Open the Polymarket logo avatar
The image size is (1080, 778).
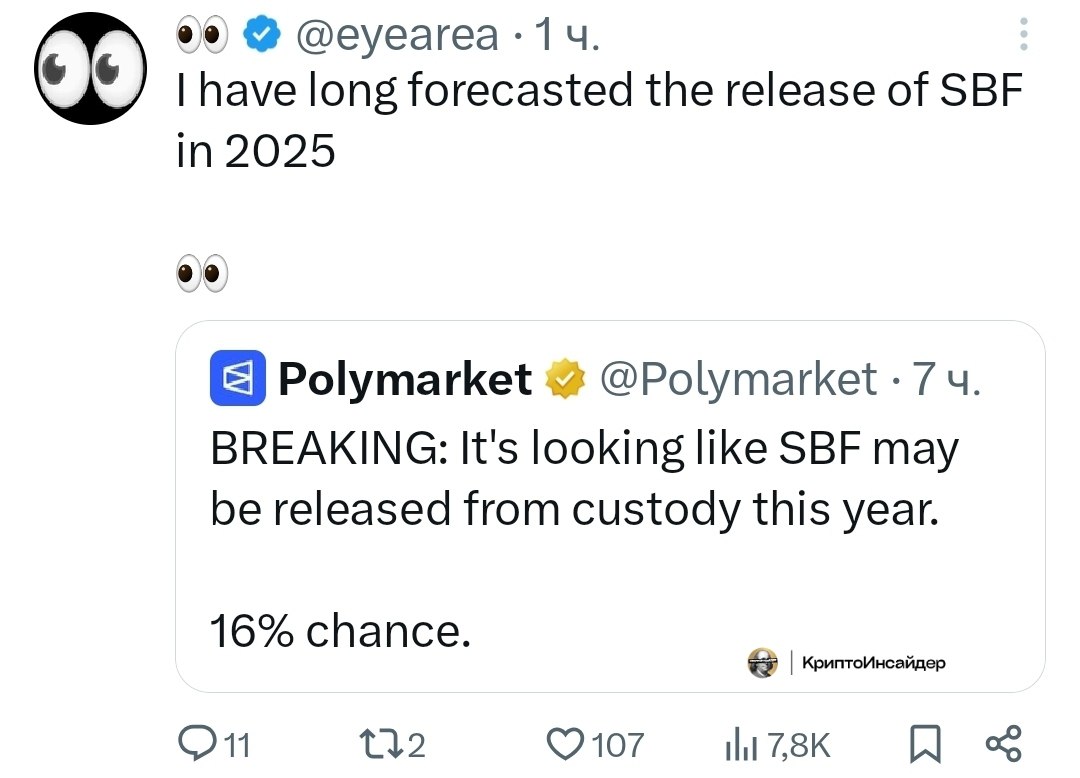pyautogui.click(x=237, y=380)
